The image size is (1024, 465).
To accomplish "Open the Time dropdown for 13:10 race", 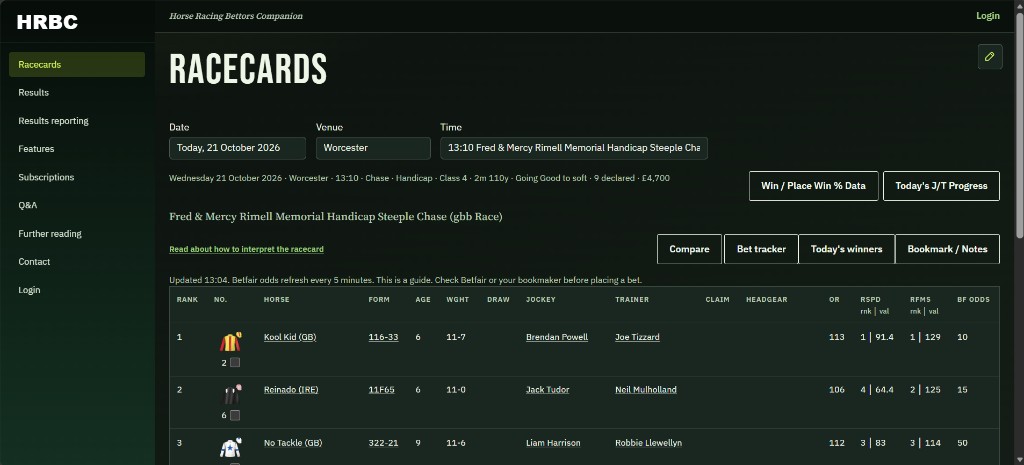I will (573, 148).
